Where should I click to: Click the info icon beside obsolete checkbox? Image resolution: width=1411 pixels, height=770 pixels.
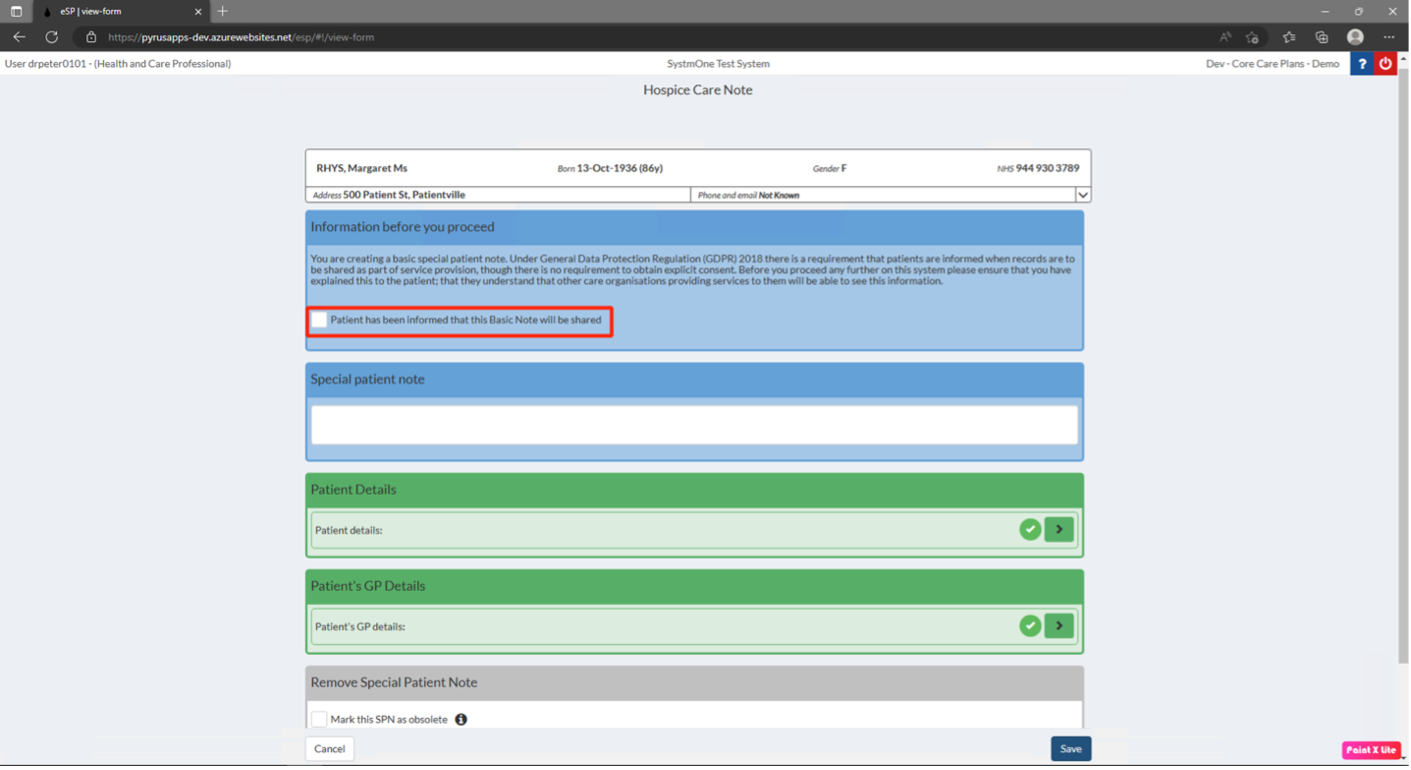[461, 719]
